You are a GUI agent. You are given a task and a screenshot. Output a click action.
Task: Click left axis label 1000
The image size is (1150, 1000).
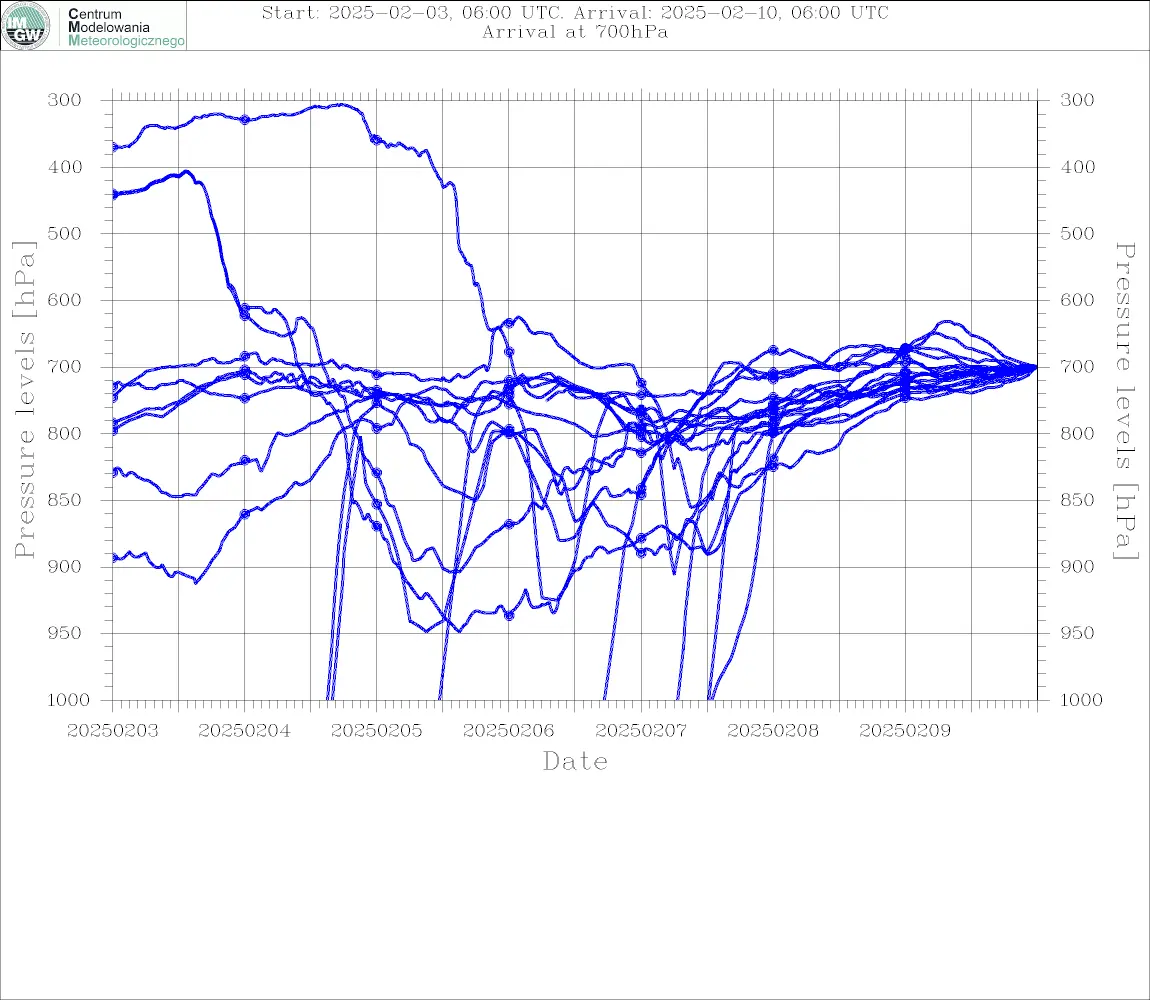pyautogui.click(x=68, y=700)
